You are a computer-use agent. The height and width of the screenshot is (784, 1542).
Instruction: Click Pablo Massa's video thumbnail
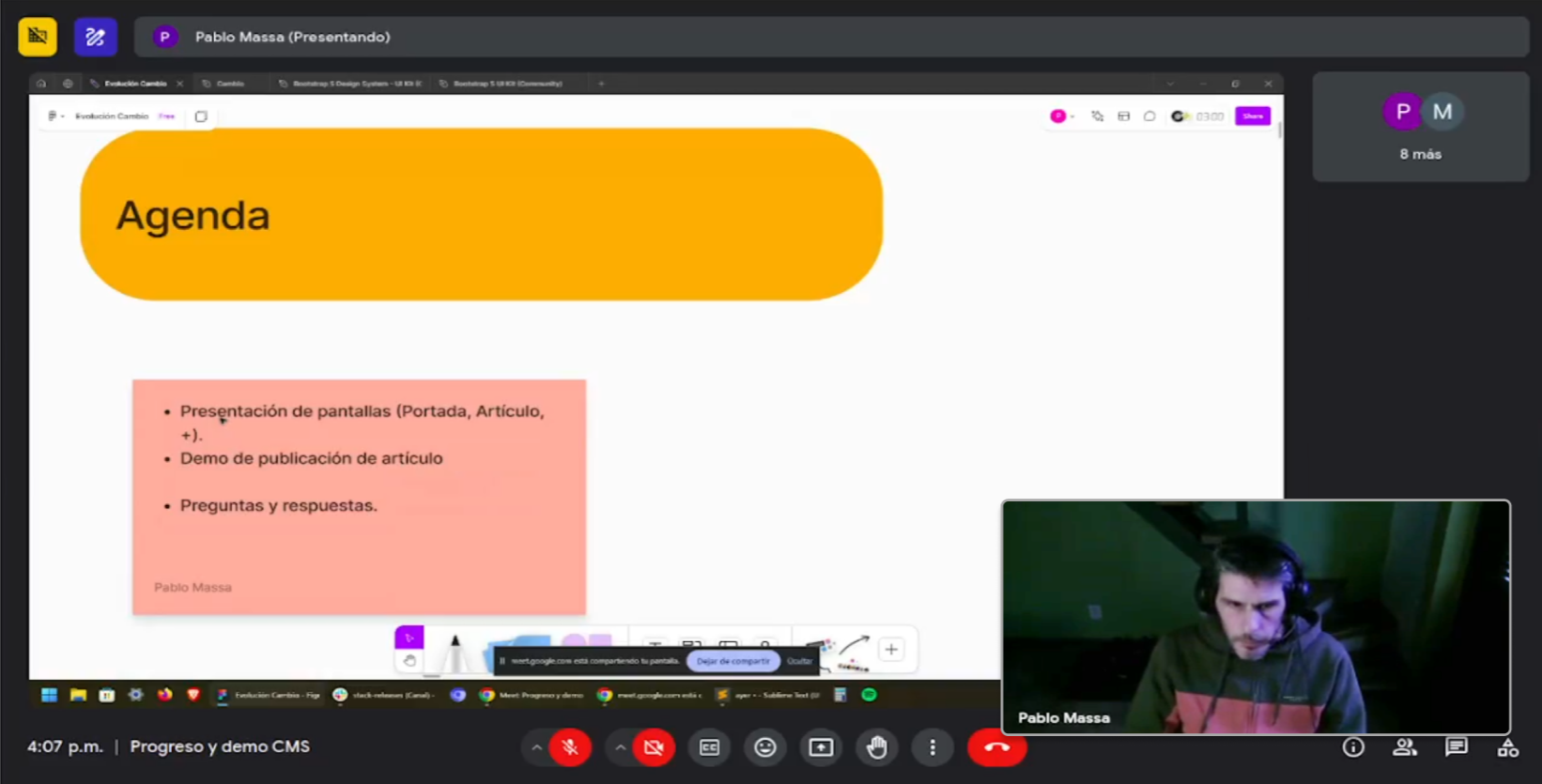1256,617
